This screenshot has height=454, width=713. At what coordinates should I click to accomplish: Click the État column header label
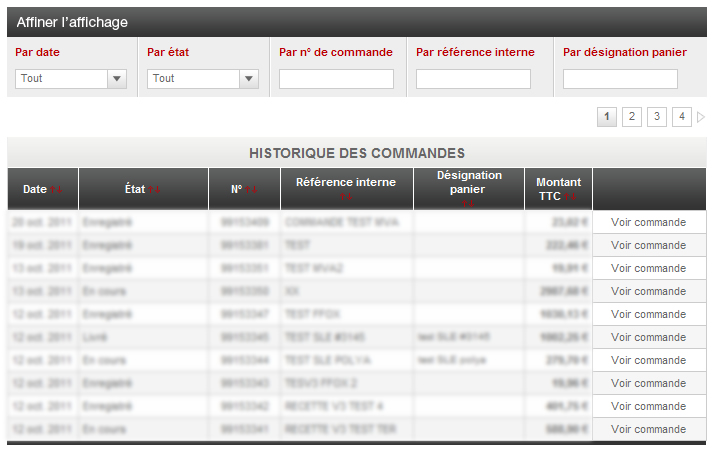coord(135,189)
